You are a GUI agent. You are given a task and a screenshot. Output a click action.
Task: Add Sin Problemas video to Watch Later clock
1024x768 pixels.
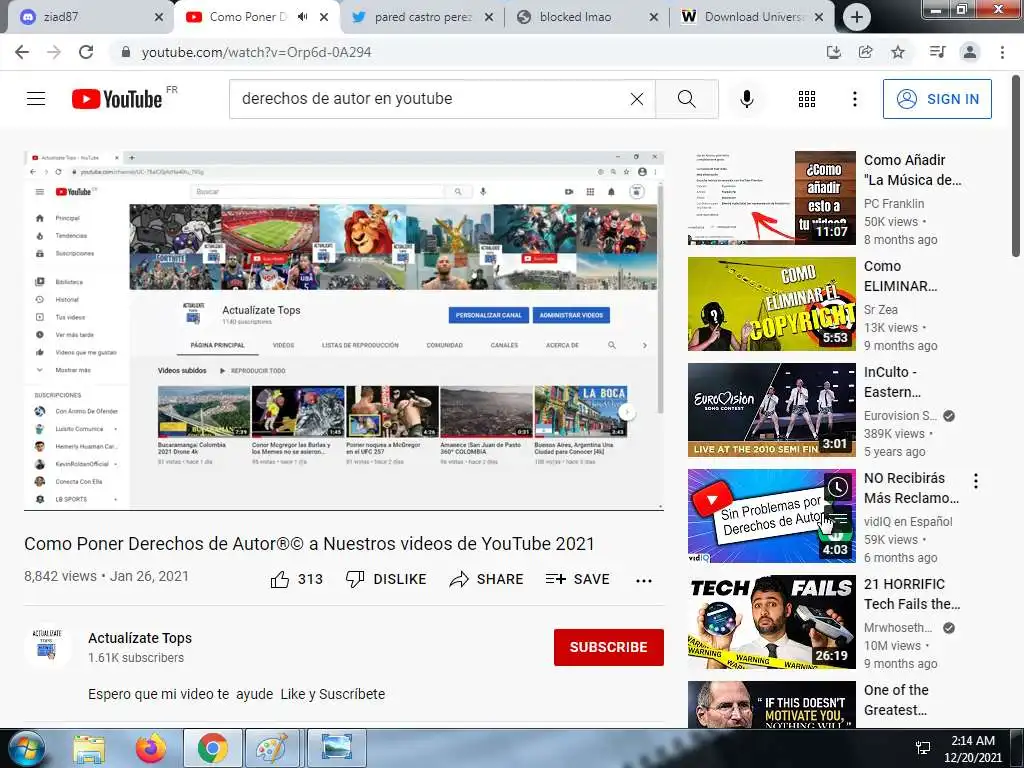pyautogui.click(x=838, y=487)
